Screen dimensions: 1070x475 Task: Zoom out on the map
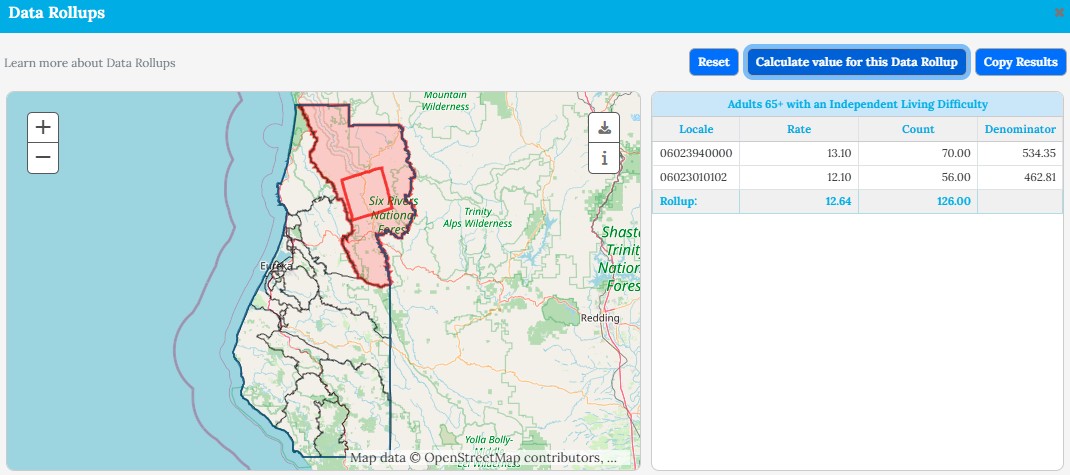43,158
